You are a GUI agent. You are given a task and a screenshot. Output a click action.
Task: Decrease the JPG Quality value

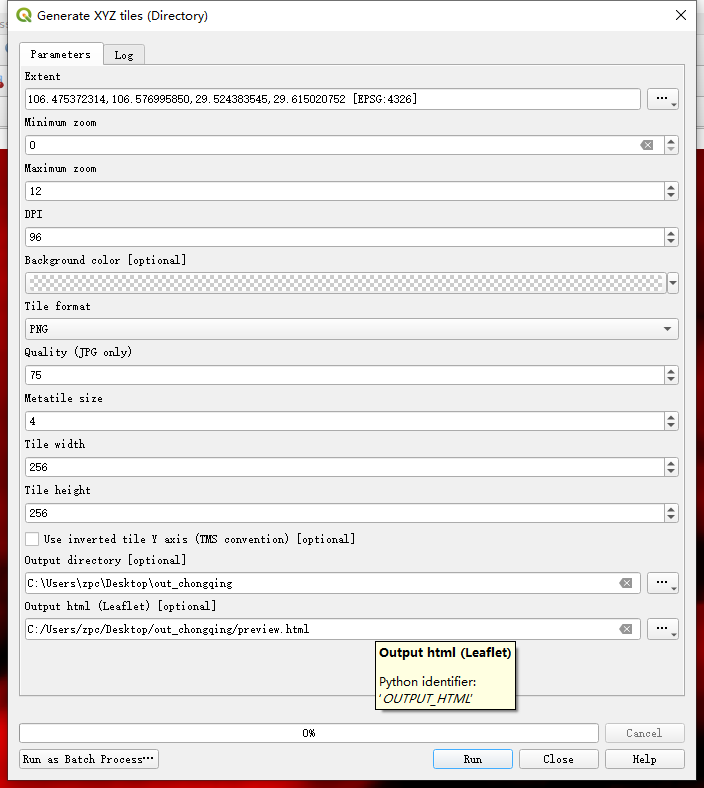tap(671, 379)
